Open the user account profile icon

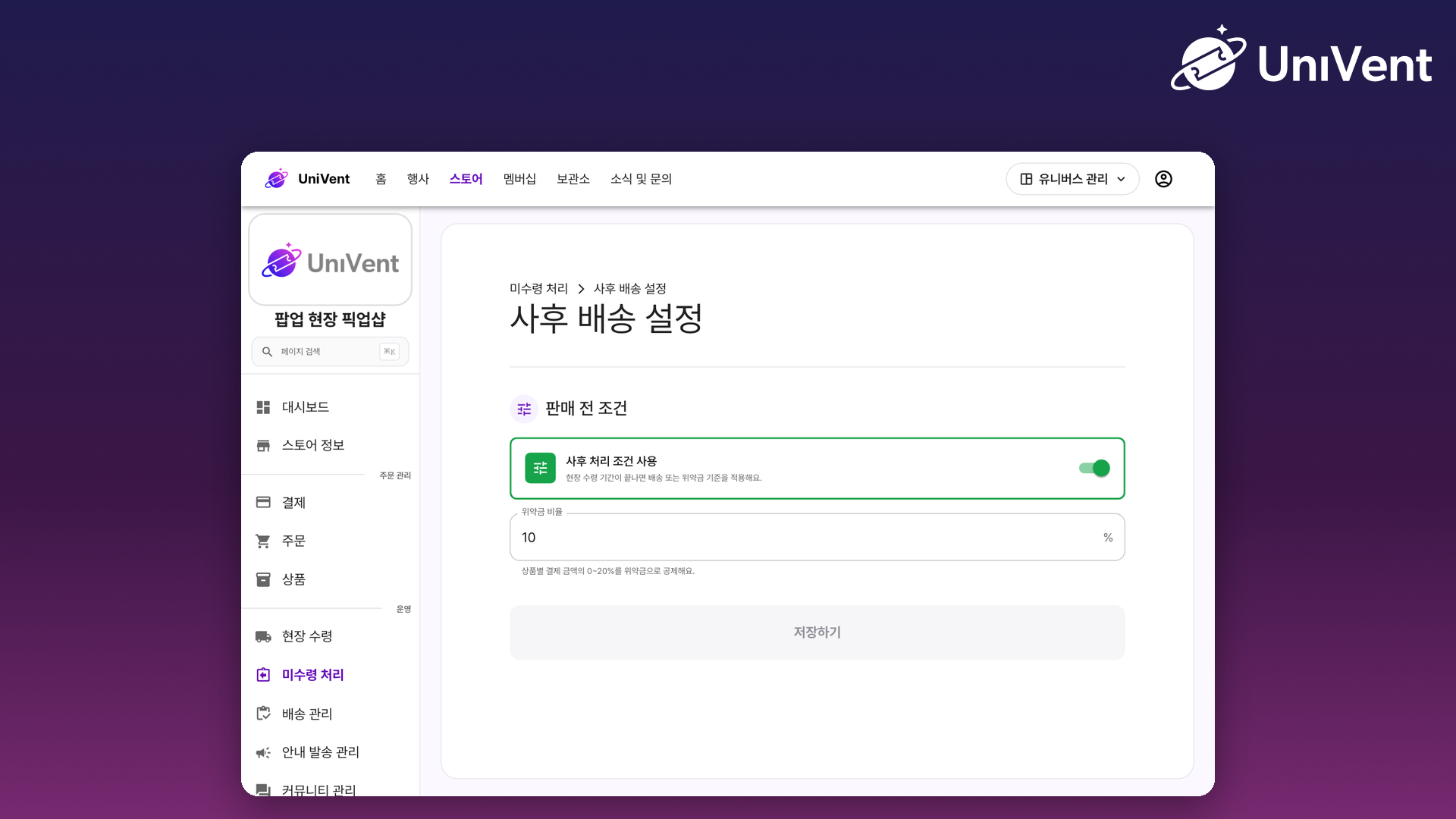tap(1163, 179)
